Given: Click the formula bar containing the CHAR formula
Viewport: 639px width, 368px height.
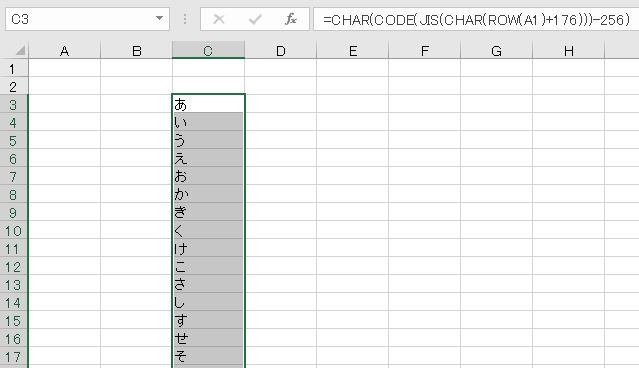Looking at the screenshot, I should point(476,19).
